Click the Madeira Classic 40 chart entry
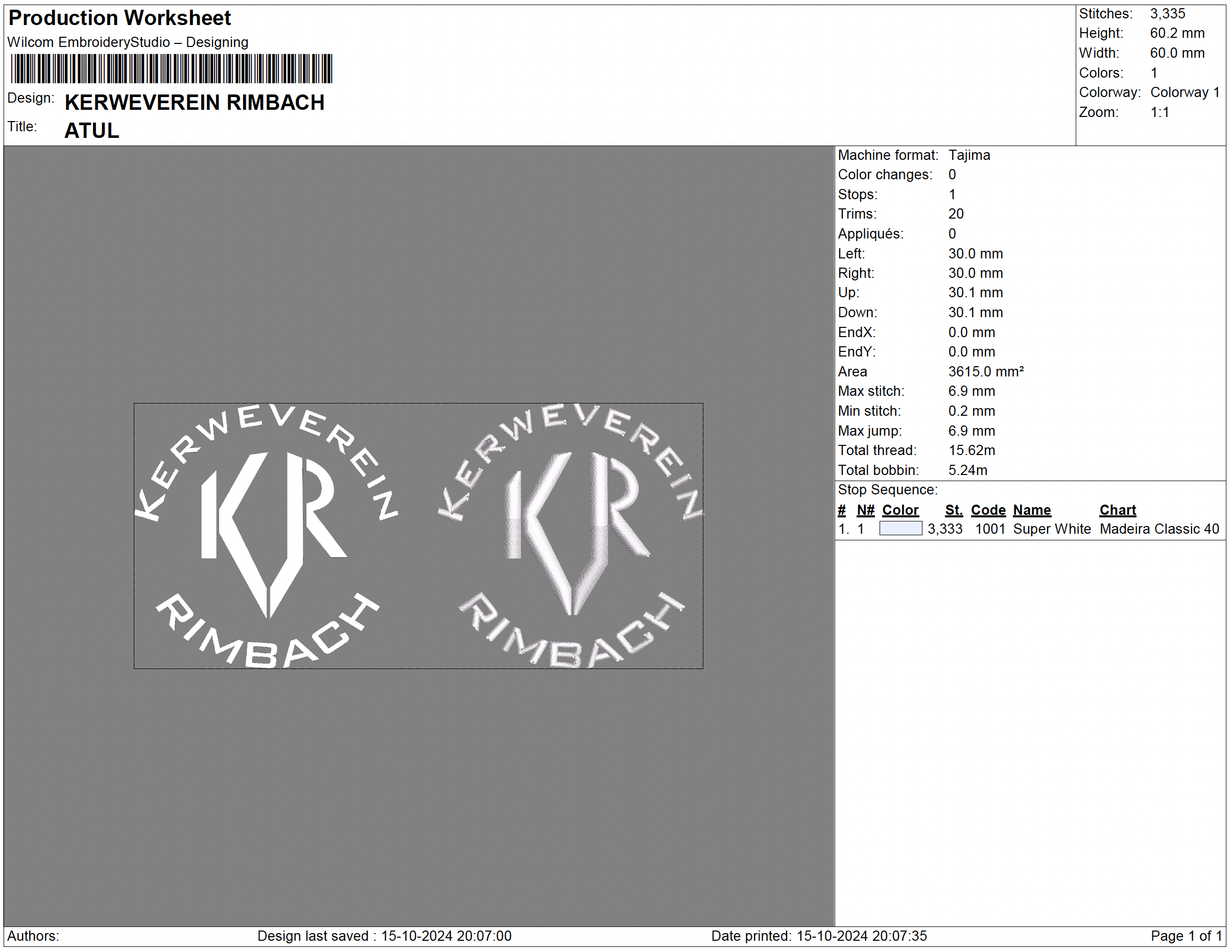The height and width of the screenshot is (952, 1232). tap(1158, 529)
